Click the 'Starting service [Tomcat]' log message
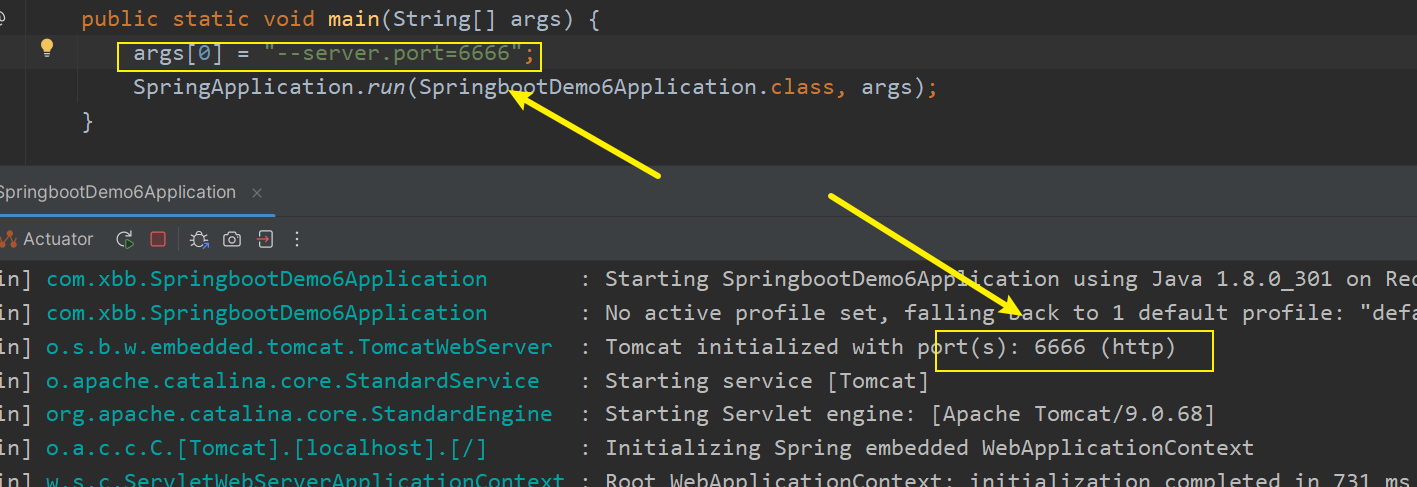The height and width of the screenshot is (487, 1417). (x=767, y=381)
